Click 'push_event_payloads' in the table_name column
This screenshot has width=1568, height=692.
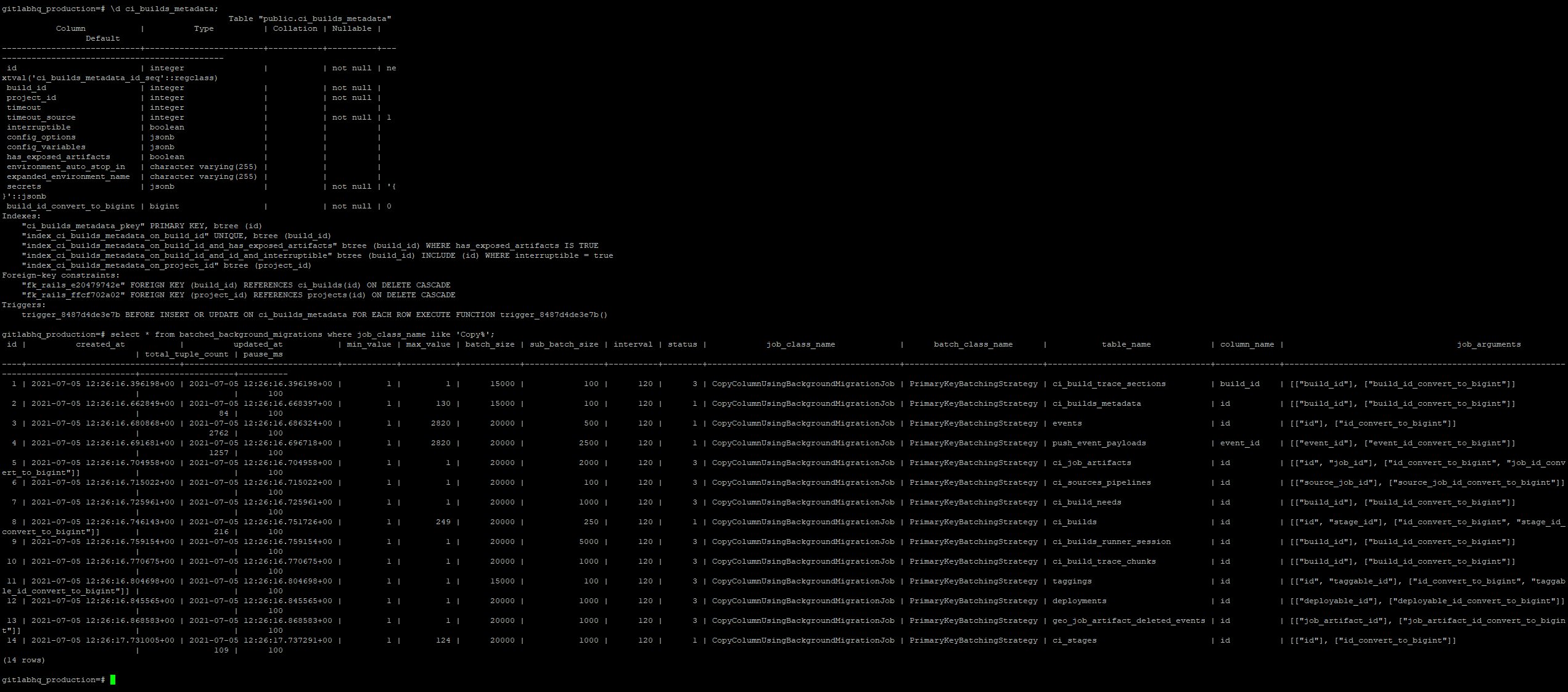[1099, 443]
